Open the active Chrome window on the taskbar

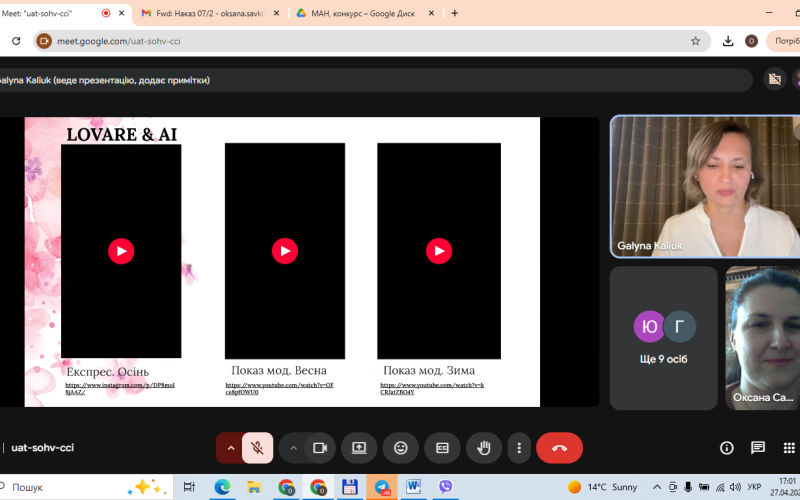(x=318, y=487)
